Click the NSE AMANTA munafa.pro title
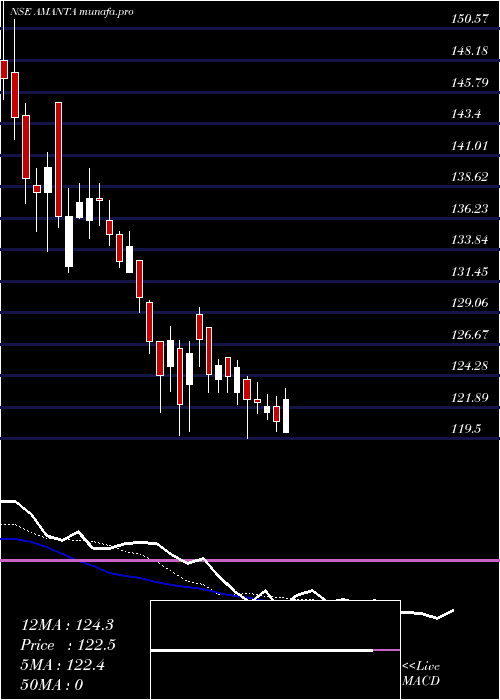 (x=72, y=12)
